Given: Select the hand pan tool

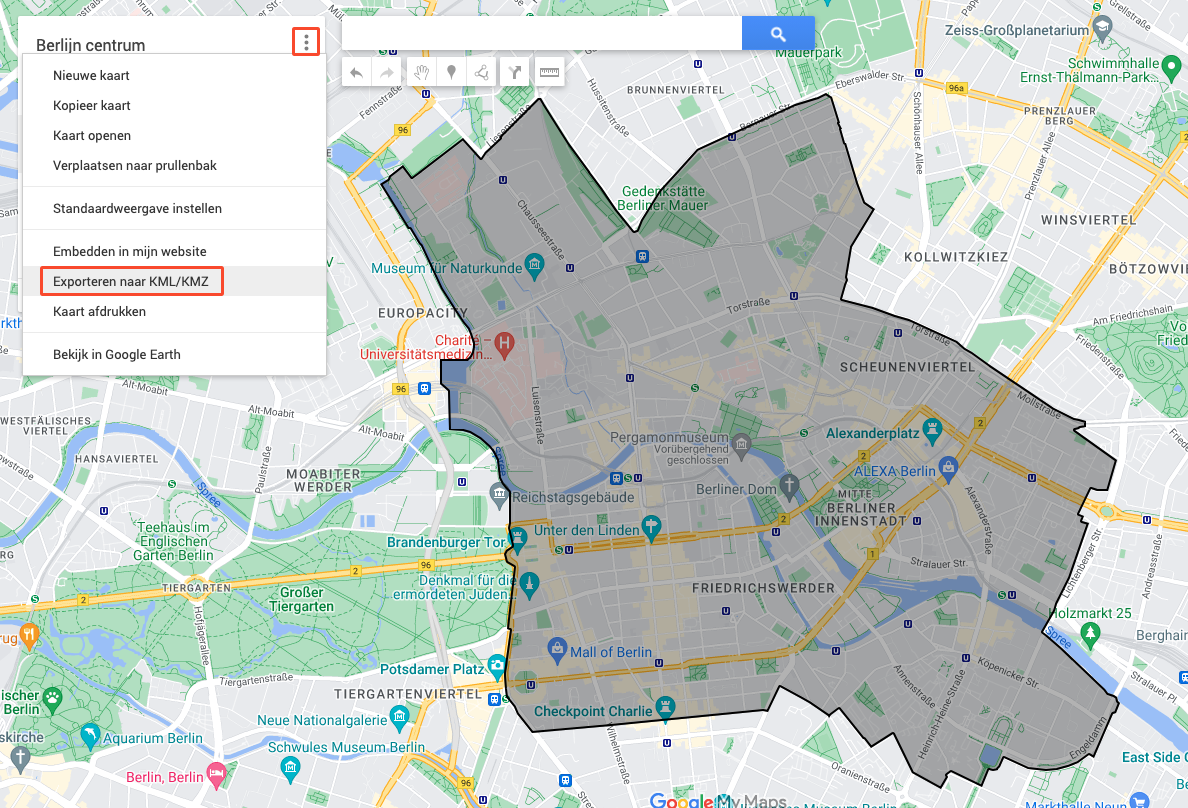Looking at the screenshot, I should tap(421, 73).
